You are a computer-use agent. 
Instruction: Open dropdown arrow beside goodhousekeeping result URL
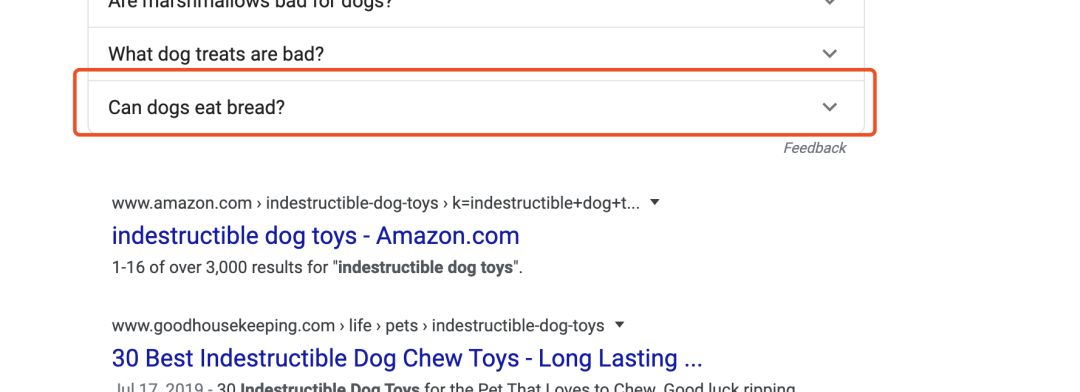point(619,324)
